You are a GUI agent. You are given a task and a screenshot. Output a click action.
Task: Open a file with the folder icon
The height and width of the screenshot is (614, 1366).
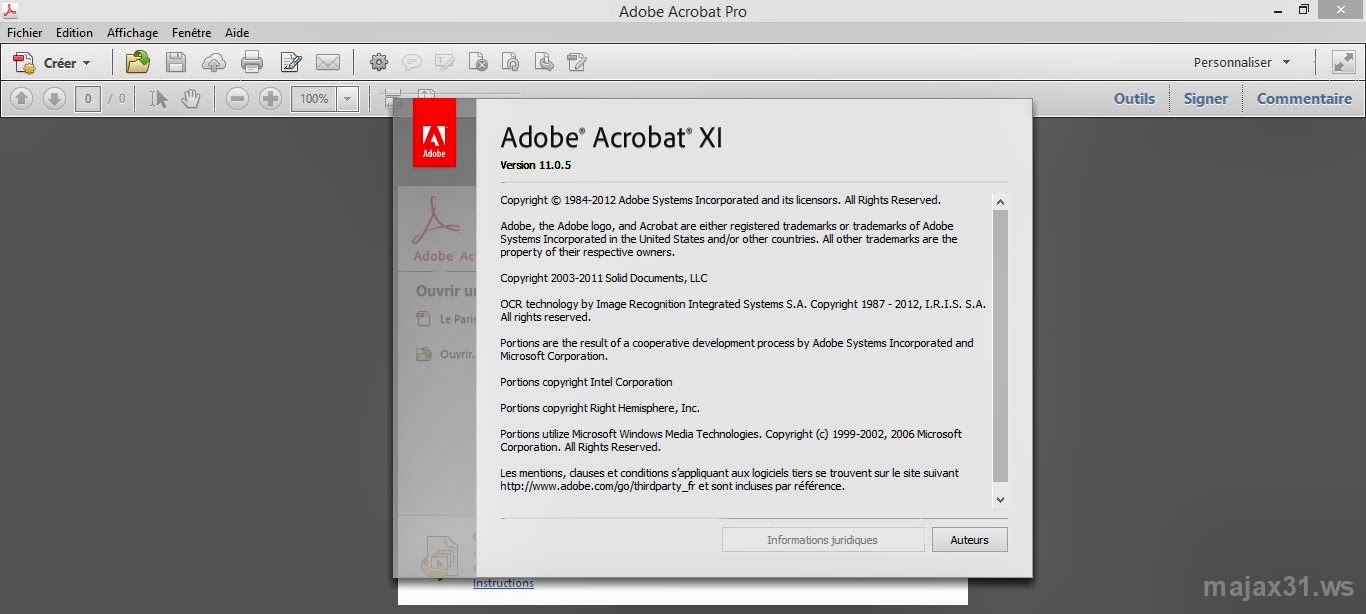[x=138, y=62]
